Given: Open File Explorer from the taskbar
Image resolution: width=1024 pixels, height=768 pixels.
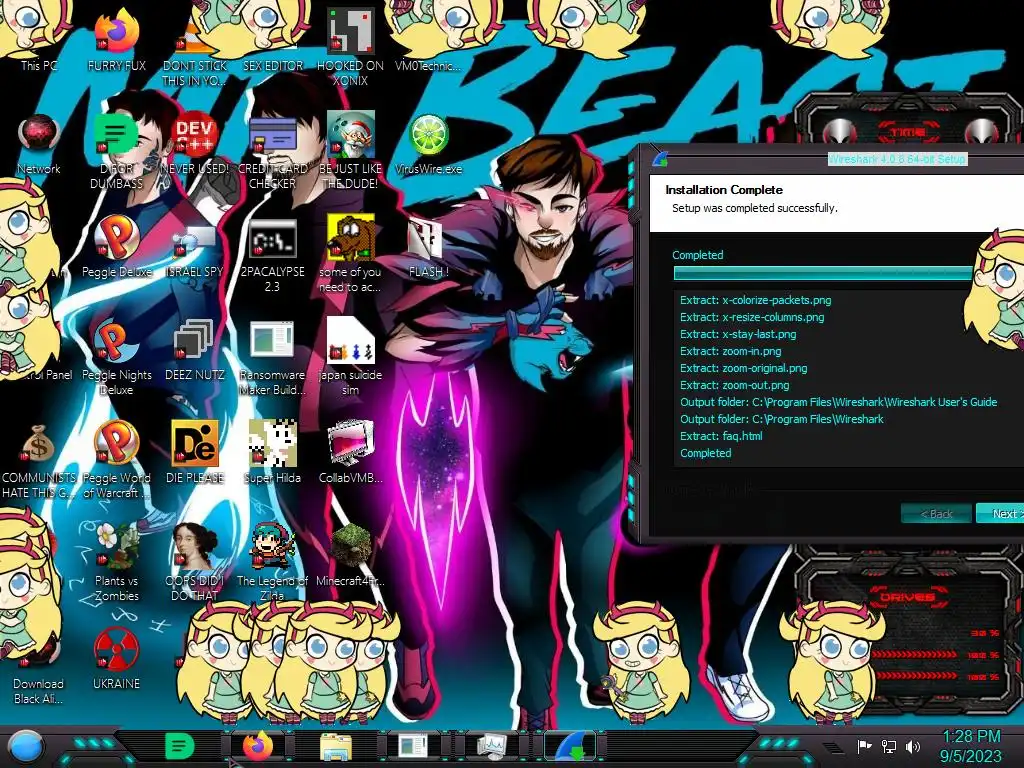Looking at the screenshot, I should (336, 746).
